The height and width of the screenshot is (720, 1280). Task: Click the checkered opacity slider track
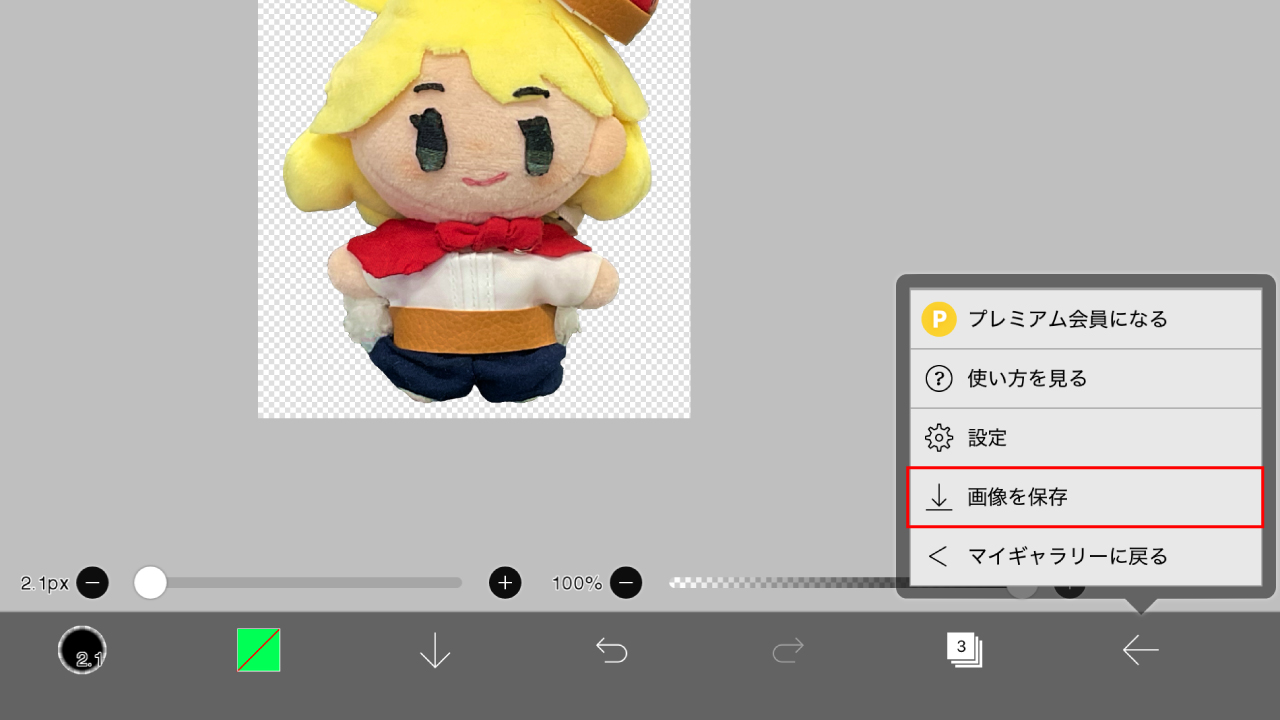780,582
